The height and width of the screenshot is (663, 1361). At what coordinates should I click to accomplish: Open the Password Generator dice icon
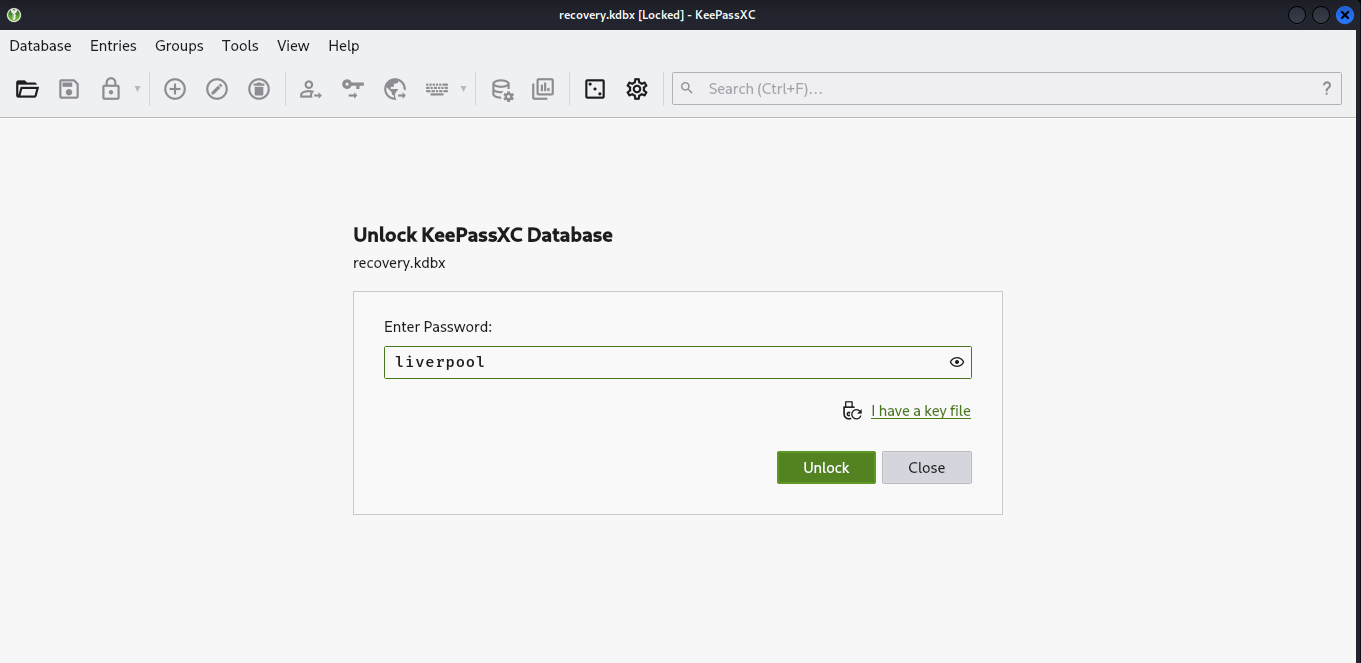coord(595,89)
